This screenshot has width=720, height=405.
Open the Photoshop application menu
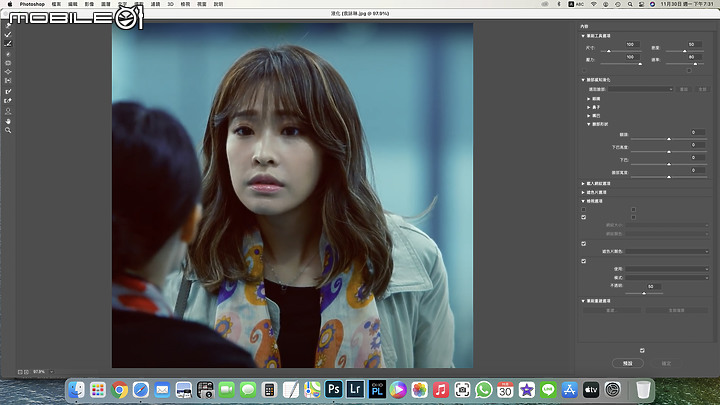pos(32,4)
